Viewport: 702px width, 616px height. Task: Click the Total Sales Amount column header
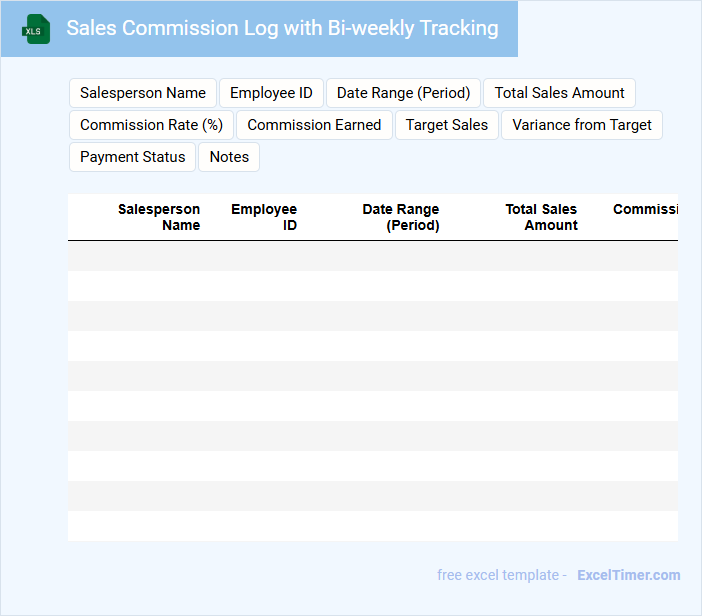(x=541, y=217)
